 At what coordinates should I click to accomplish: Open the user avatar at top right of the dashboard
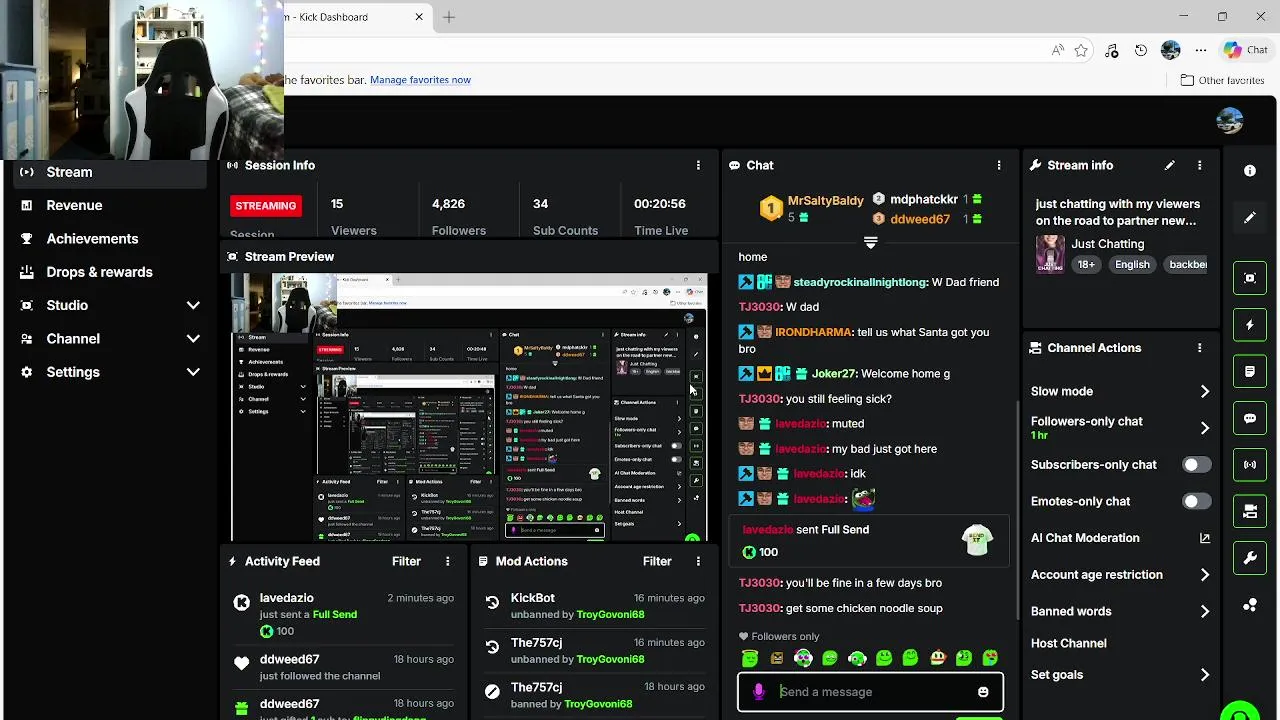pos(1229,121)
